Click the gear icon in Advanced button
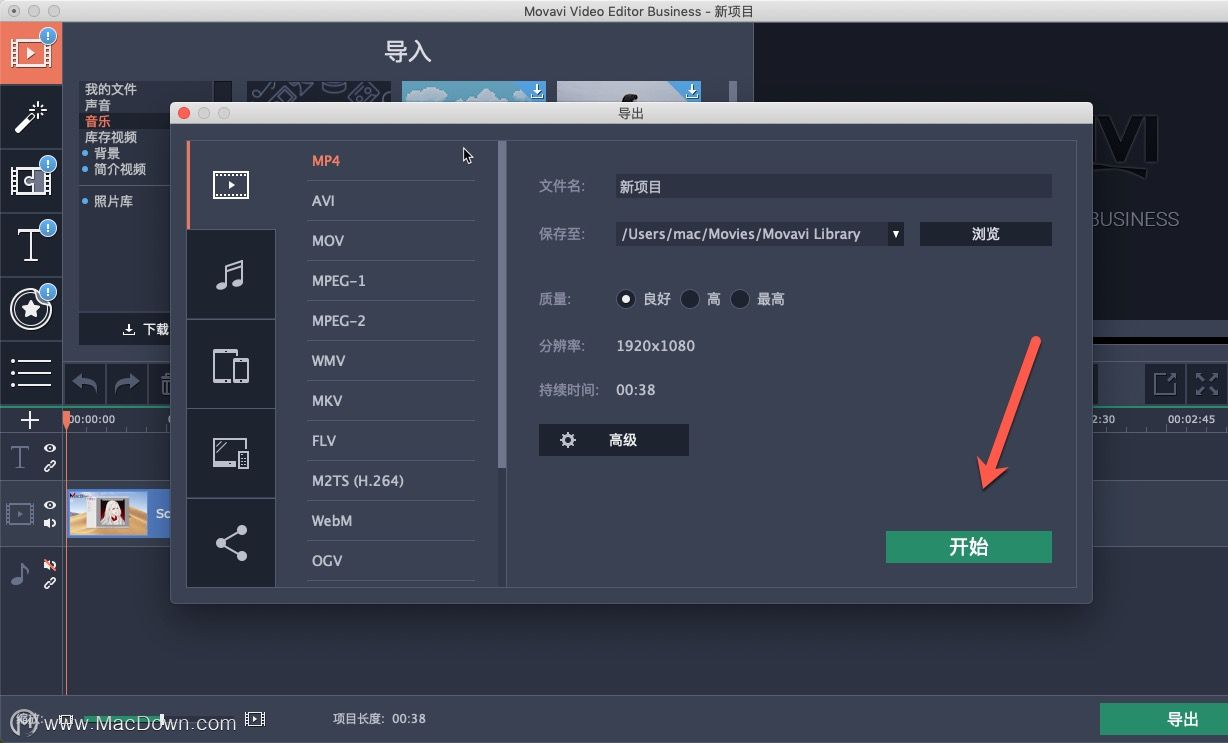This screenshot has height=743, width=1228. (x=568, y=440)
